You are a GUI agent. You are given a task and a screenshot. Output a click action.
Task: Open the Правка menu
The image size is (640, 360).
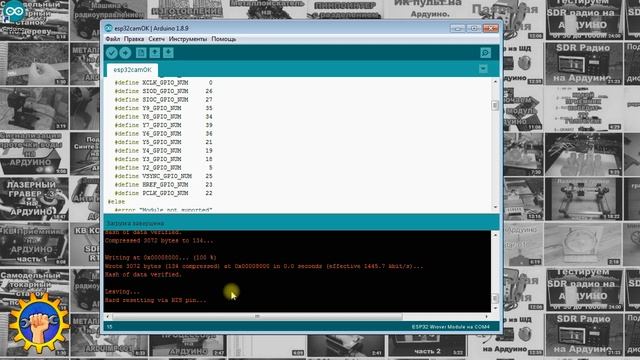click(x=134, y=39)
